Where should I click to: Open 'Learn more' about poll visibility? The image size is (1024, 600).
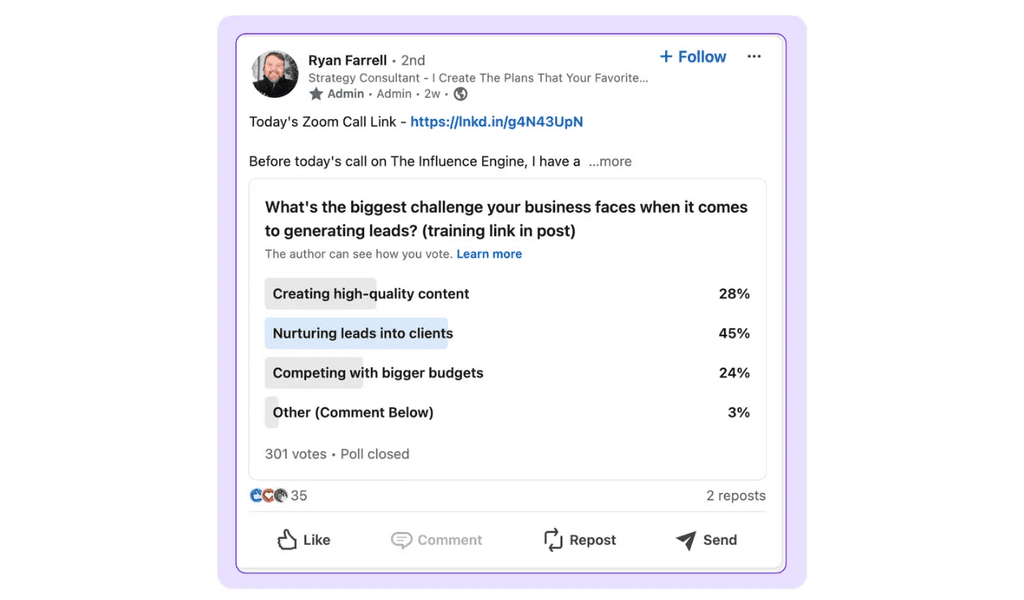tap(489, 254)
